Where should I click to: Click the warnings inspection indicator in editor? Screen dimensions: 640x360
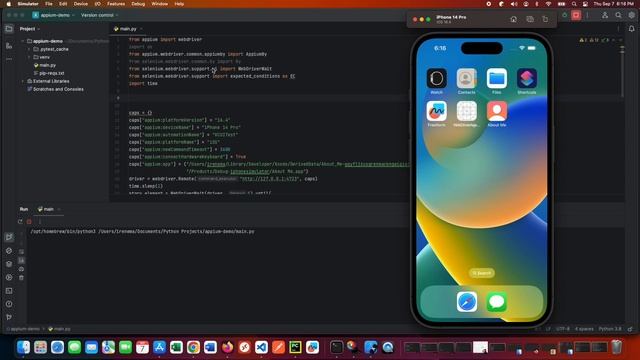595,40
